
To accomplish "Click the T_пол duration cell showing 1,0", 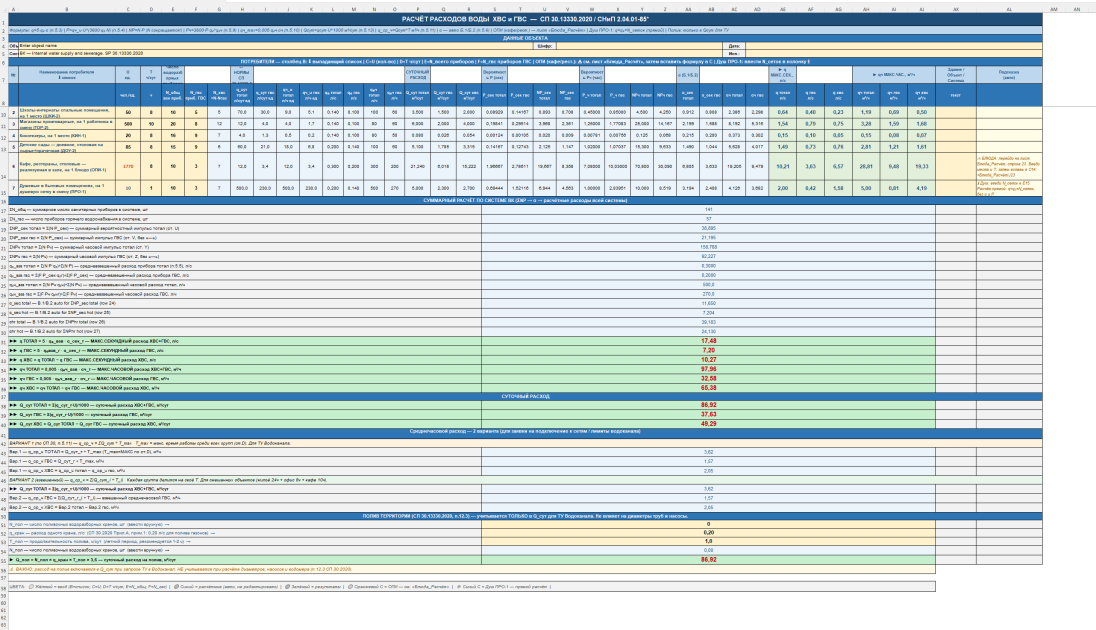I will pyautogui.click(x=708, y=541).
